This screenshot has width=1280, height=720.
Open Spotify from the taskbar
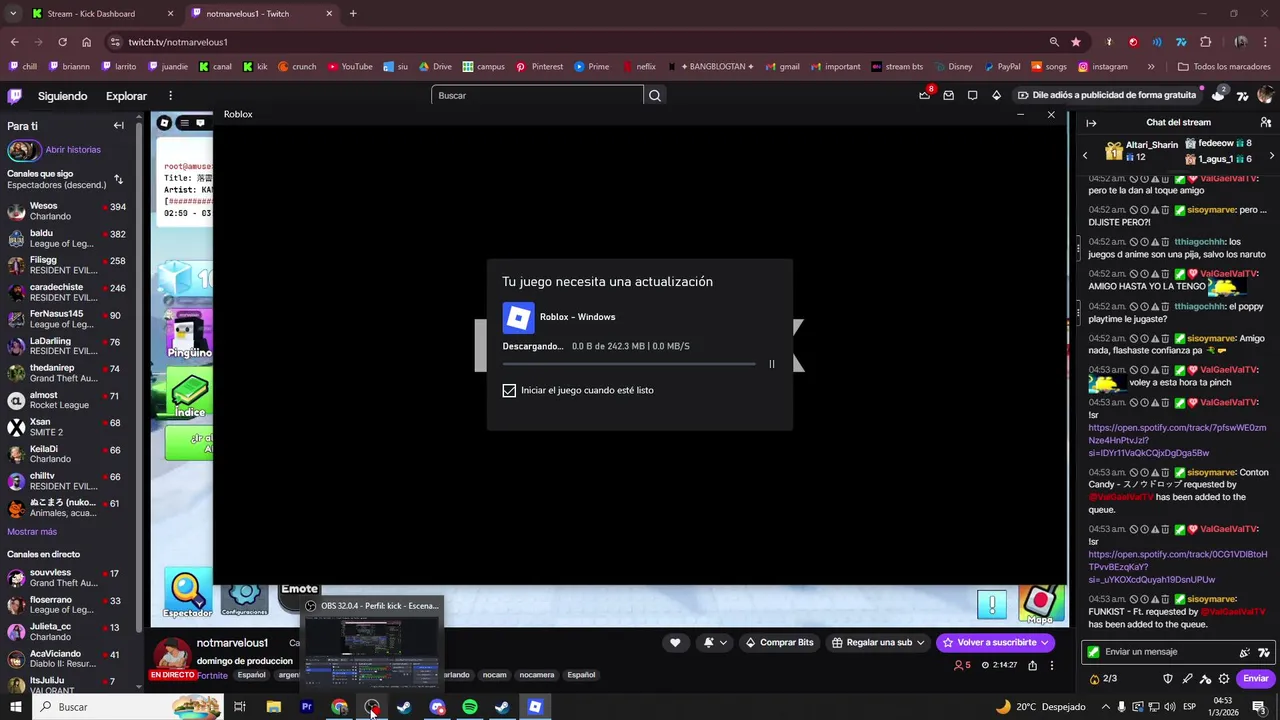tap(470, 707)
